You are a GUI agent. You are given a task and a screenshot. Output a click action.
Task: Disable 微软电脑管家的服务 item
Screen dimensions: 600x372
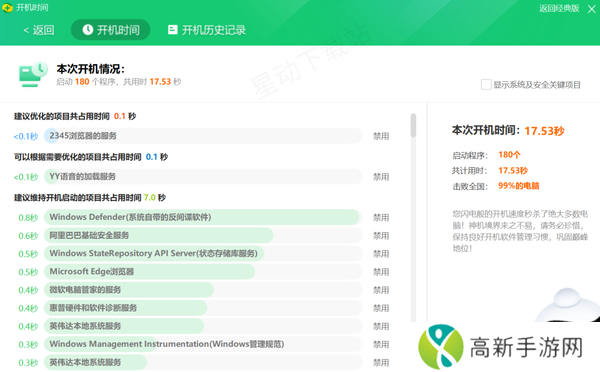click(x=381, y=290)
